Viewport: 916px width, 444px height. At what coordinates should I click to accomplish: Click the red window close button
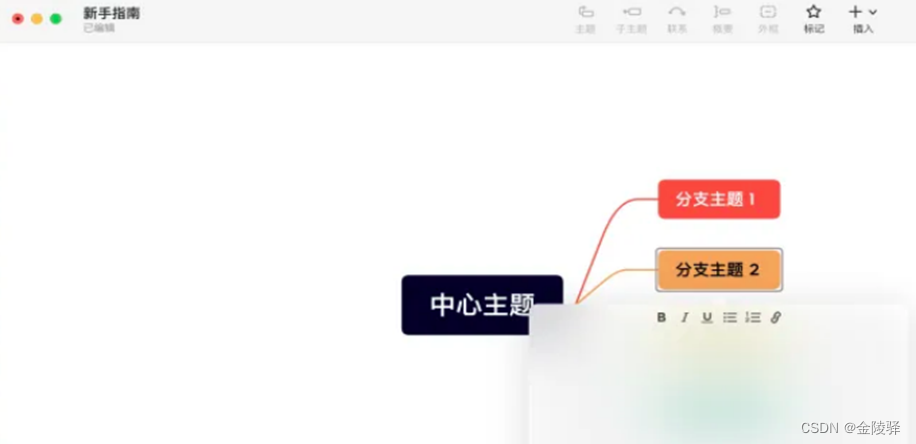click(18, 19)
